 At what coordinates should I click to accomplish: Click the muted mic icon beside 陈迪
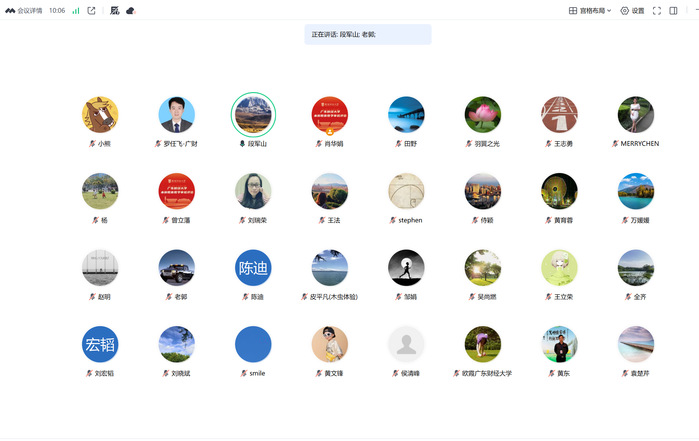244,297
